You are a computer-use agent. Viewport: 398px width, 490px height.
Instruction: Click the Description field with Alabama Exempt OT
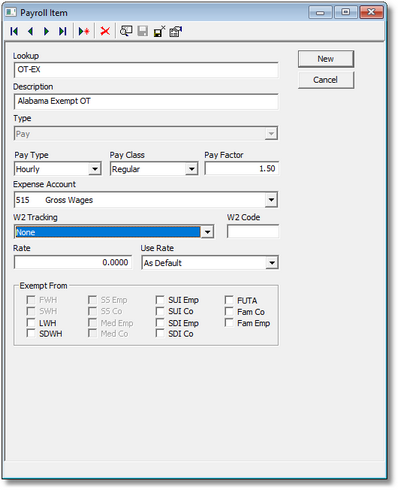point(146,101)
